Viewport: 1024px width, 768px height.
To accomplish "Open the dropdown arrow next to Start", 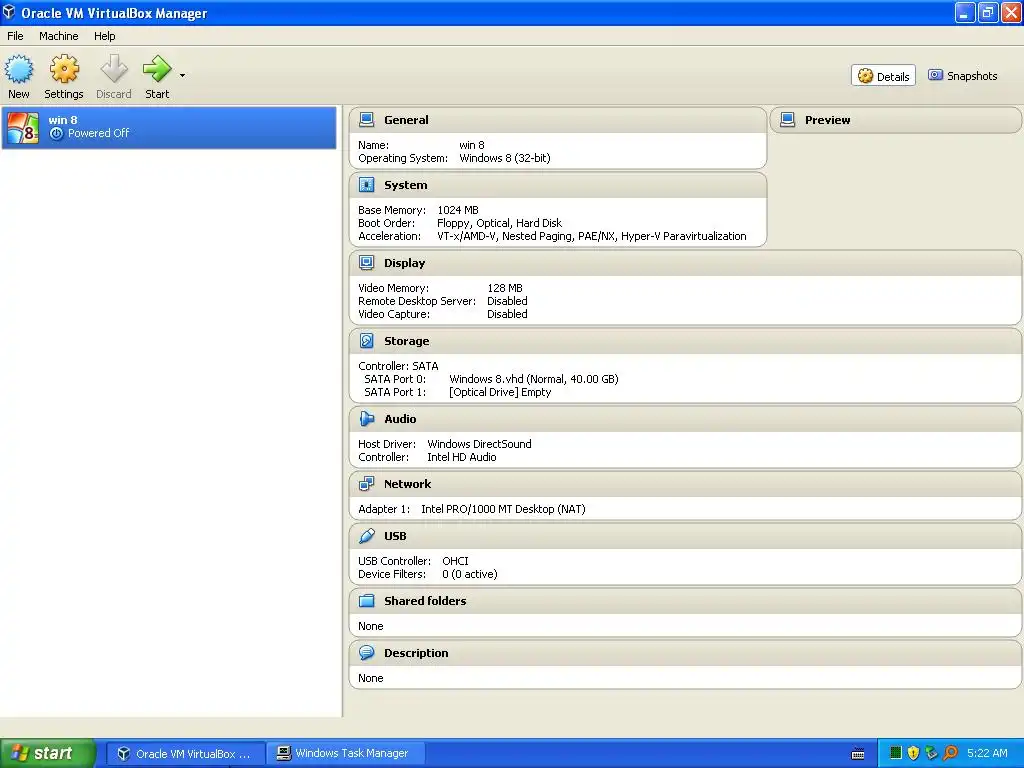I will pyautogui.click(x=182, y=76).
